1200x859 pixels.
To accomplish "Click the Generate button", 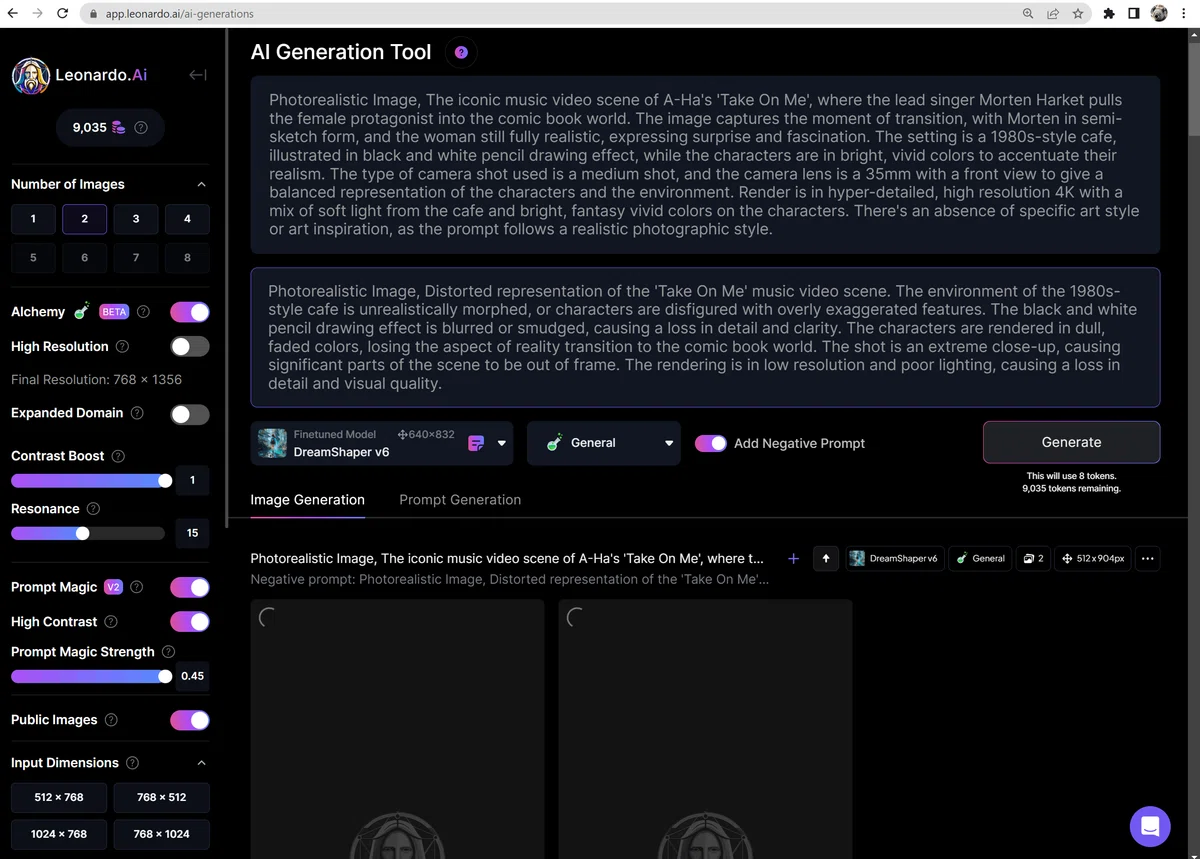I will coord(1071,442).
